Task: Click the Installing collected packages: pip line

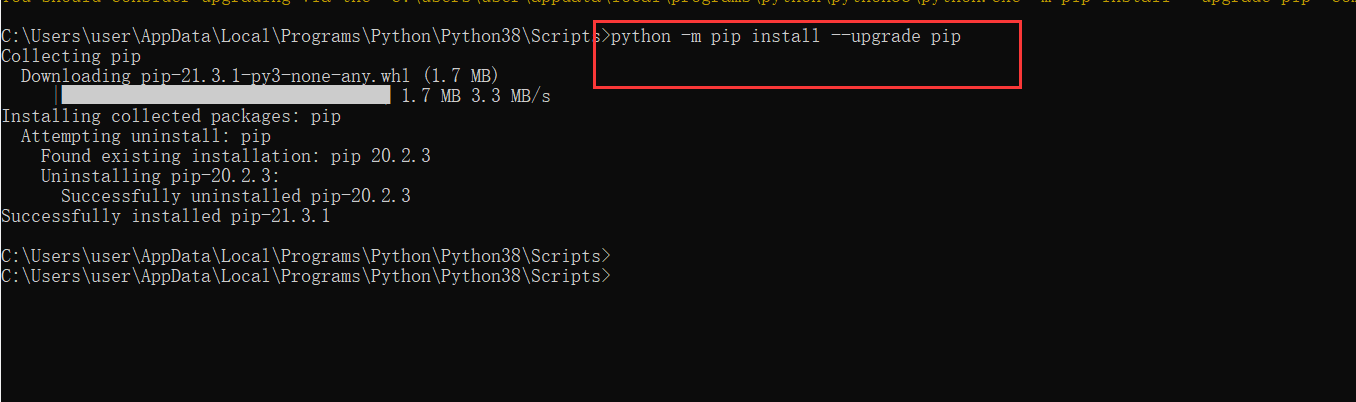Action: [171, 117]
